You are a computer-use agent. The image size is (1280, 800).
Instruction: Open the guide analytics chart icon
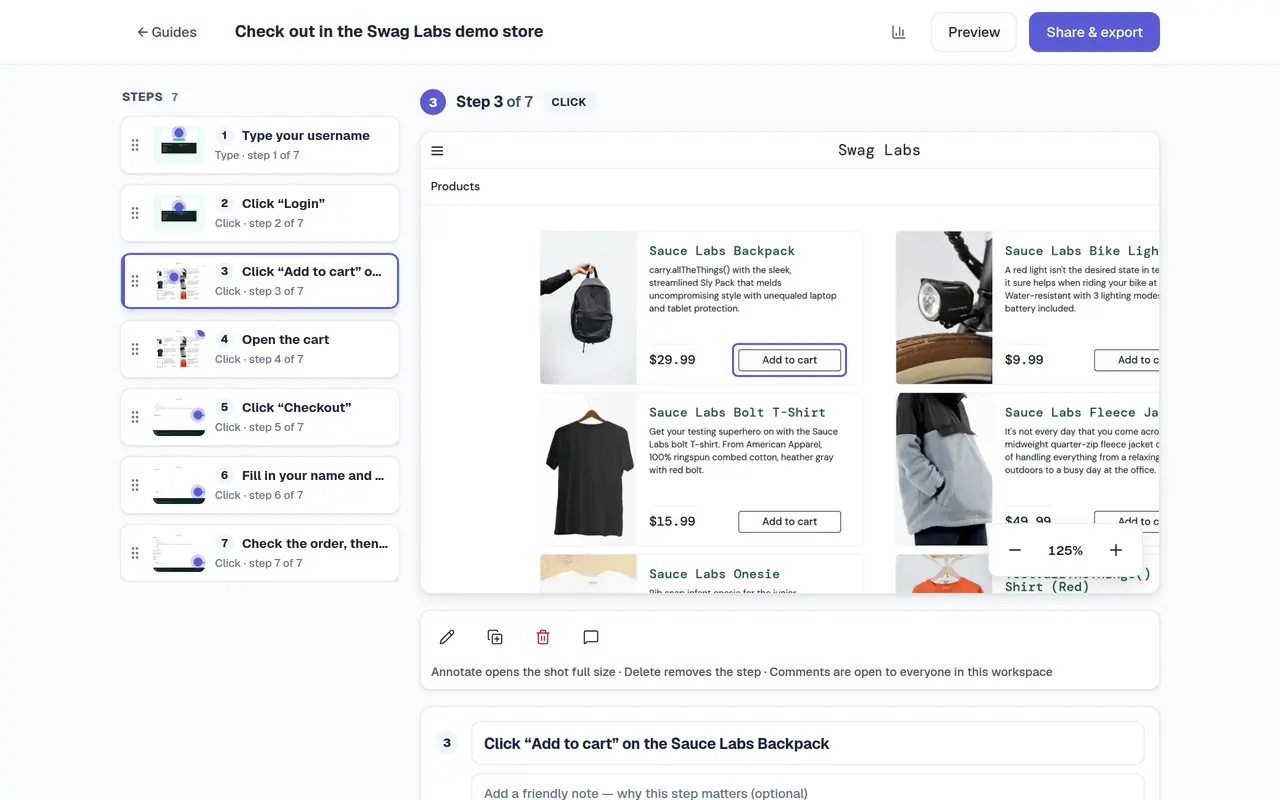pyautogui.click(x=898, y=32)
